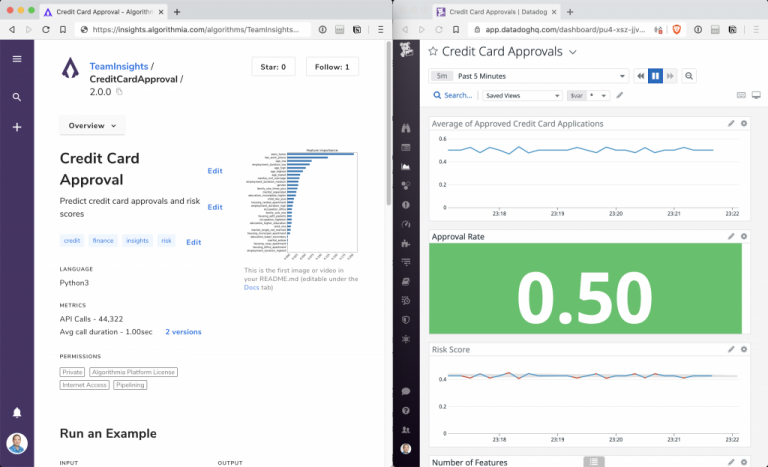Expand the Overview dropdown

coord(92,126)
